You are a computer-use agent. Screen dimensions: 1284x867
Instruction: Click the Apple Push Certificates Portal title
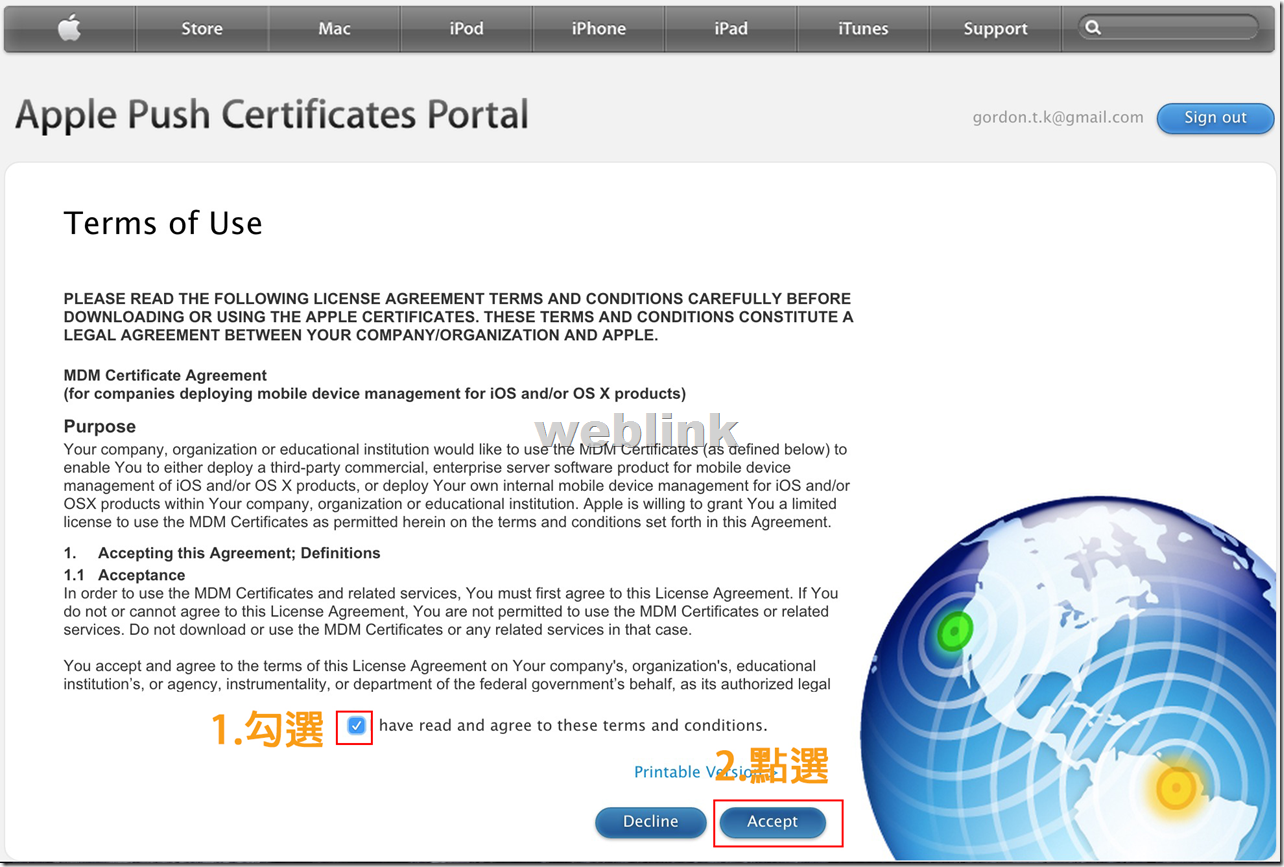(x=271, y=116)
